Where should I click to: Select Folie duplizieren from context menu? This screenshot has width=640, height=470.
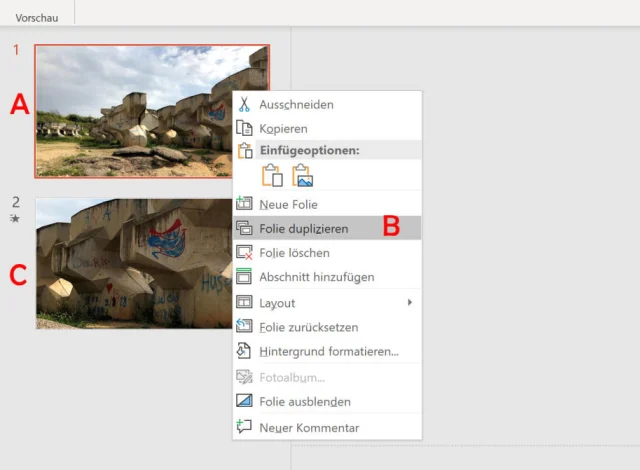[304, 228]
